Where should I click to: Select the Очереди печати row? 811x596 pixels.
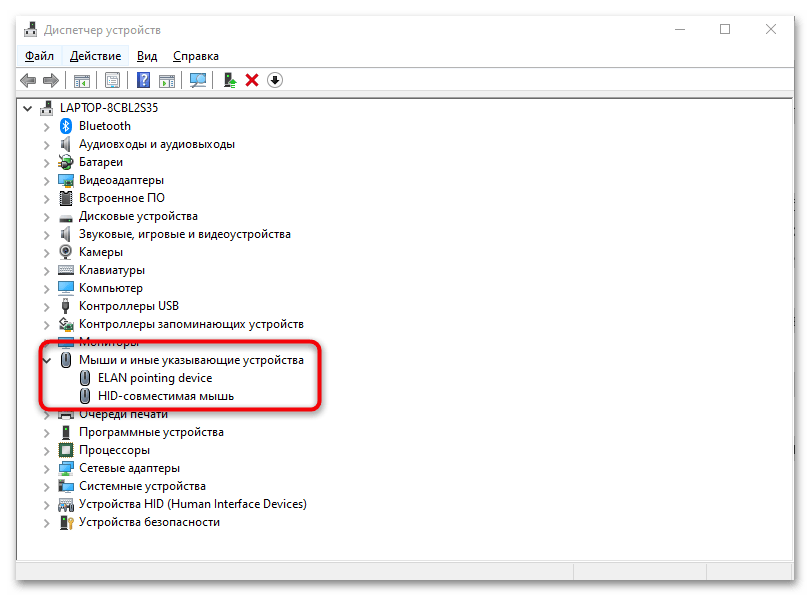(124, 414)
